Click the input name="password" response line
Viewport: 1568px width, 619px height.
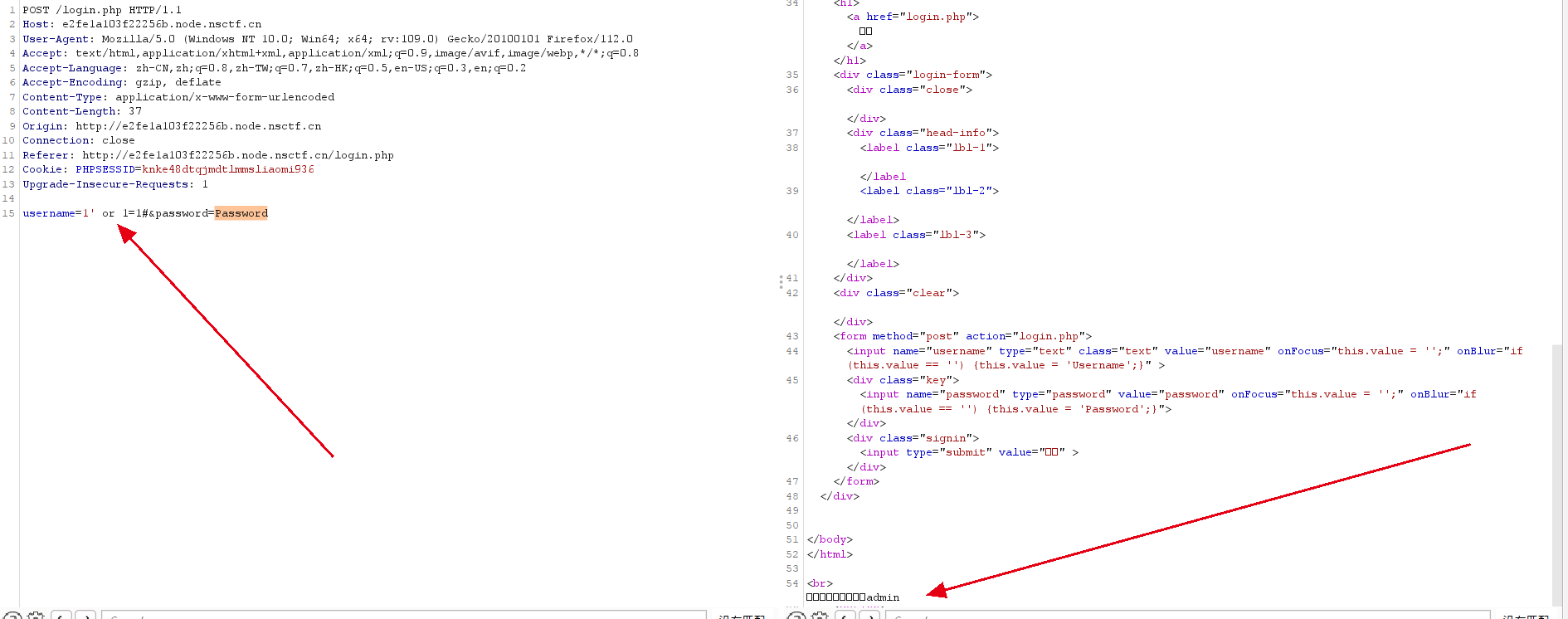coord(1168,402)
